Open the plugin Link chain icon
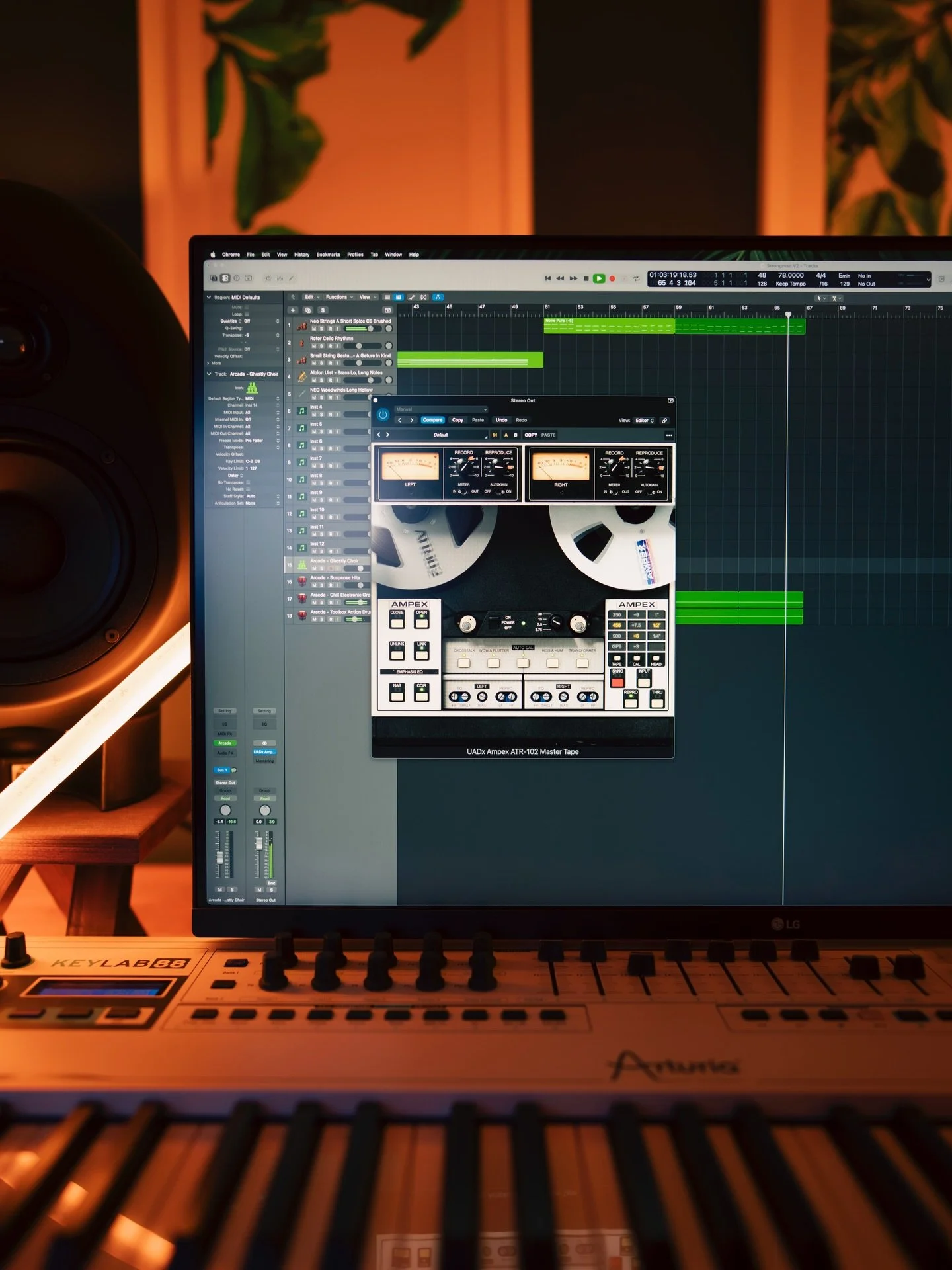The width and height of the screenshot is (952, 1270). coord(664,420)
